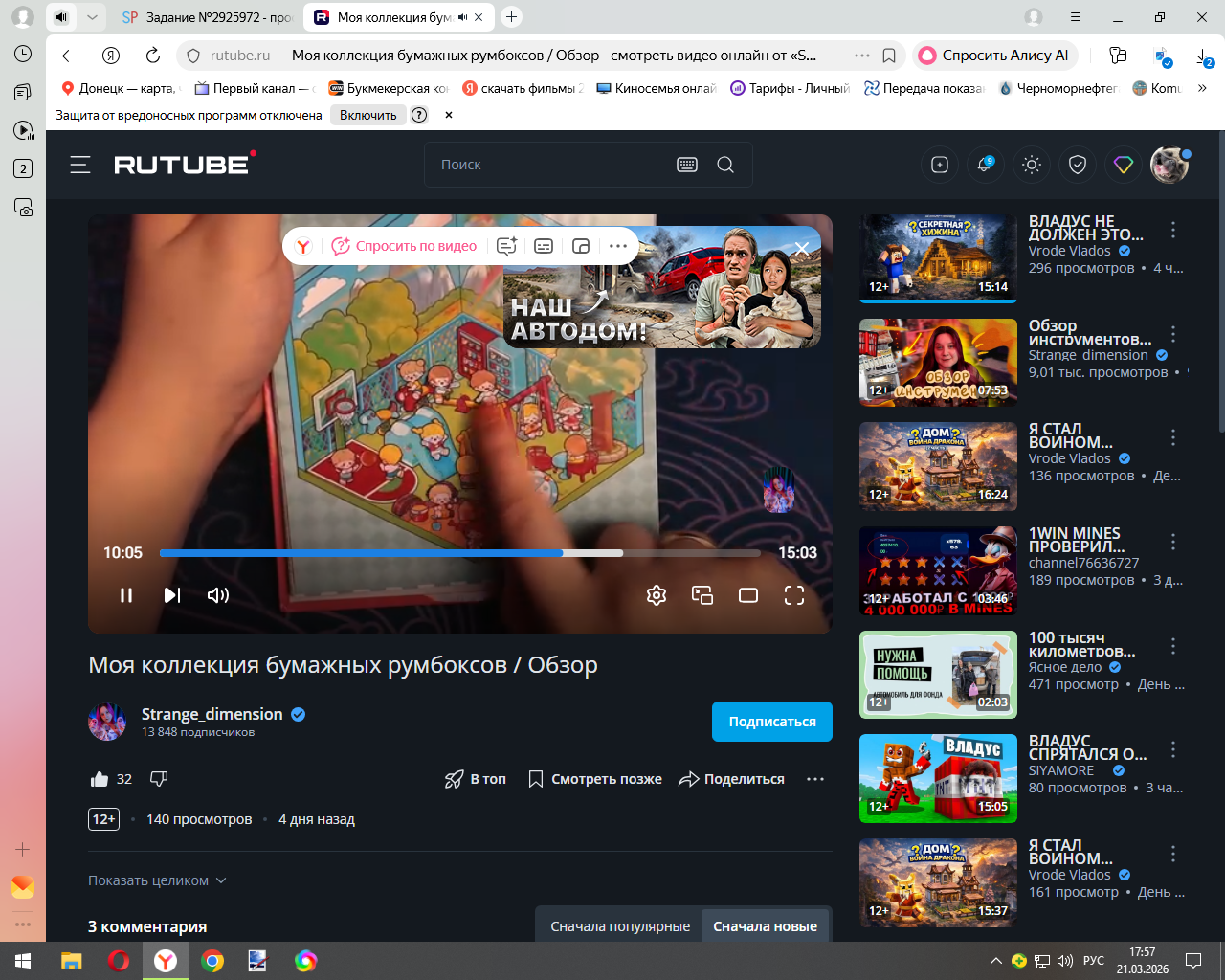The image size is (1225, 980).
Task: Bookmark this page in the address bar
Action: (889, 56)
